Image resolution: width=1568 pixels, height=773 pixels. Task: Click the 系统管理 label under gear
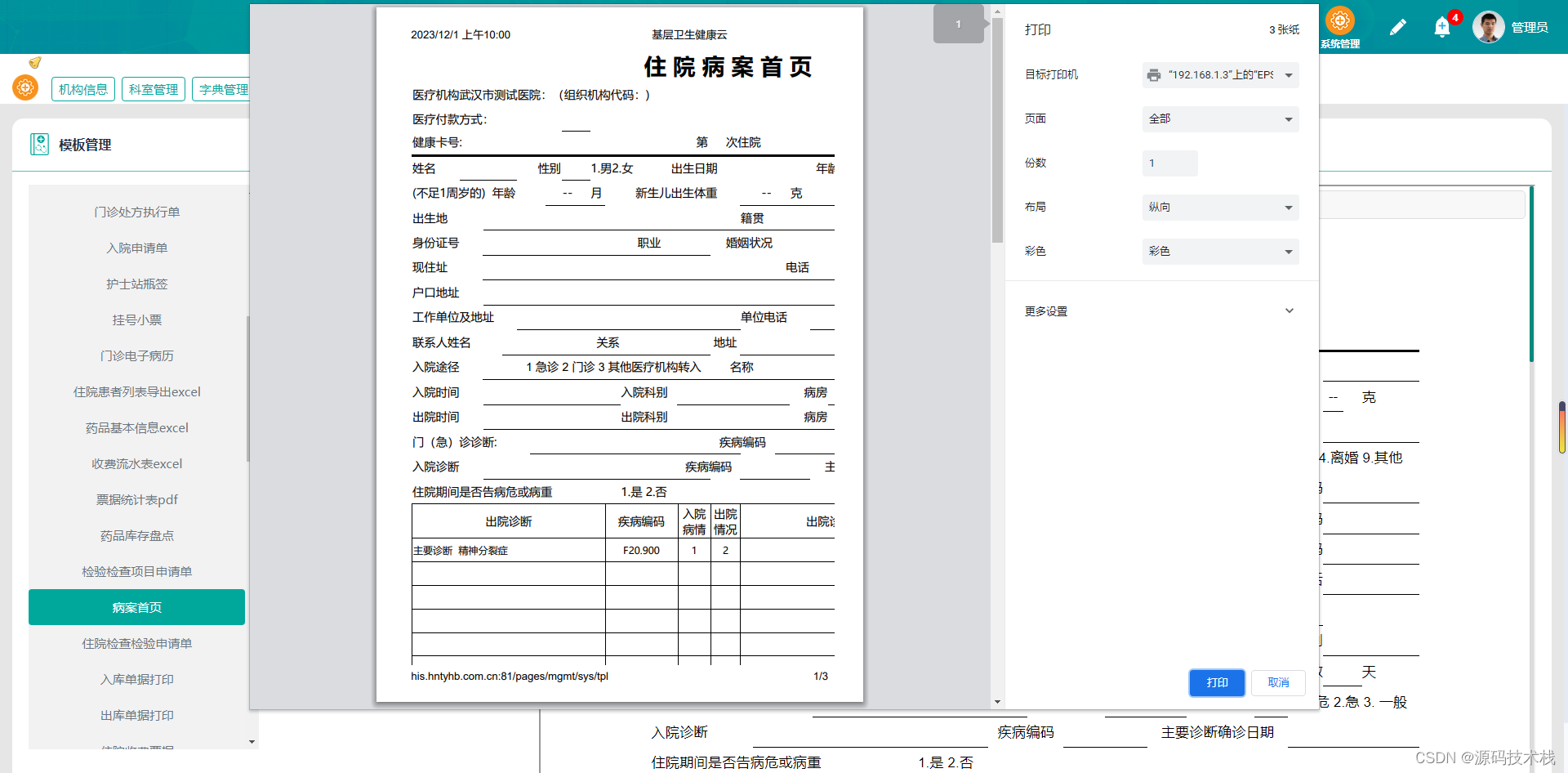[x=1340, y=44]
